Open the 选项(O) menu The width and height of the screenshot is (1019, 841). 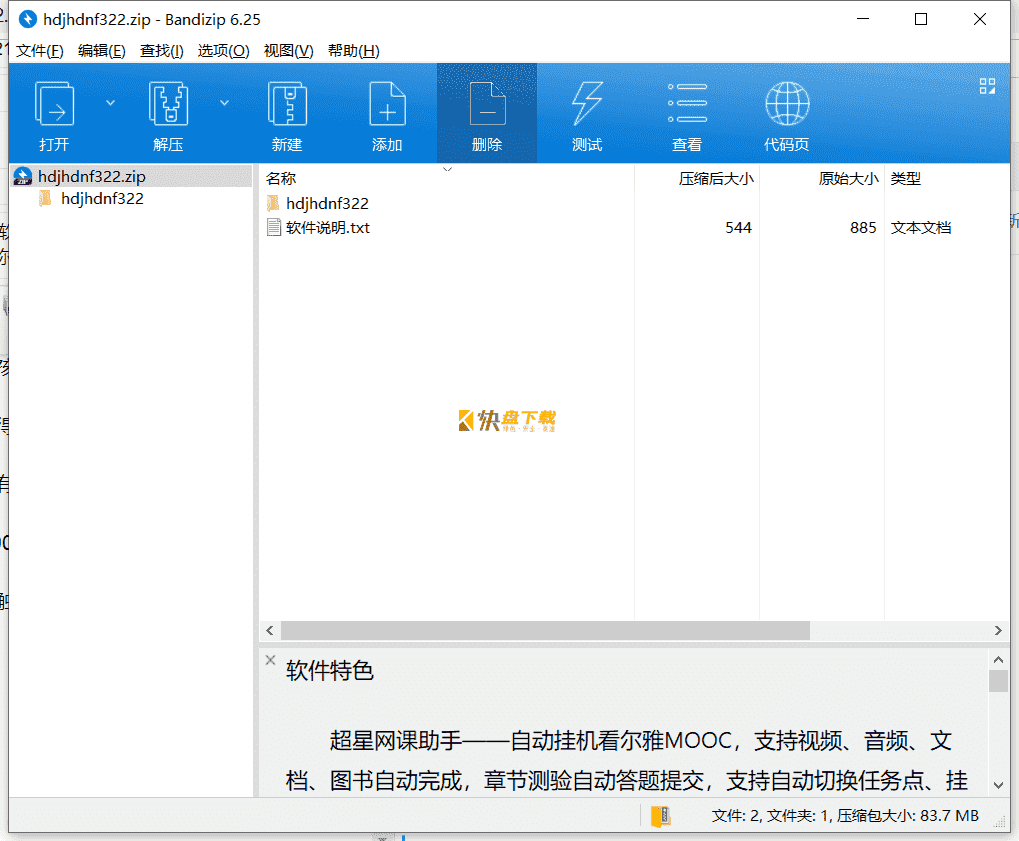click(224, 51)
